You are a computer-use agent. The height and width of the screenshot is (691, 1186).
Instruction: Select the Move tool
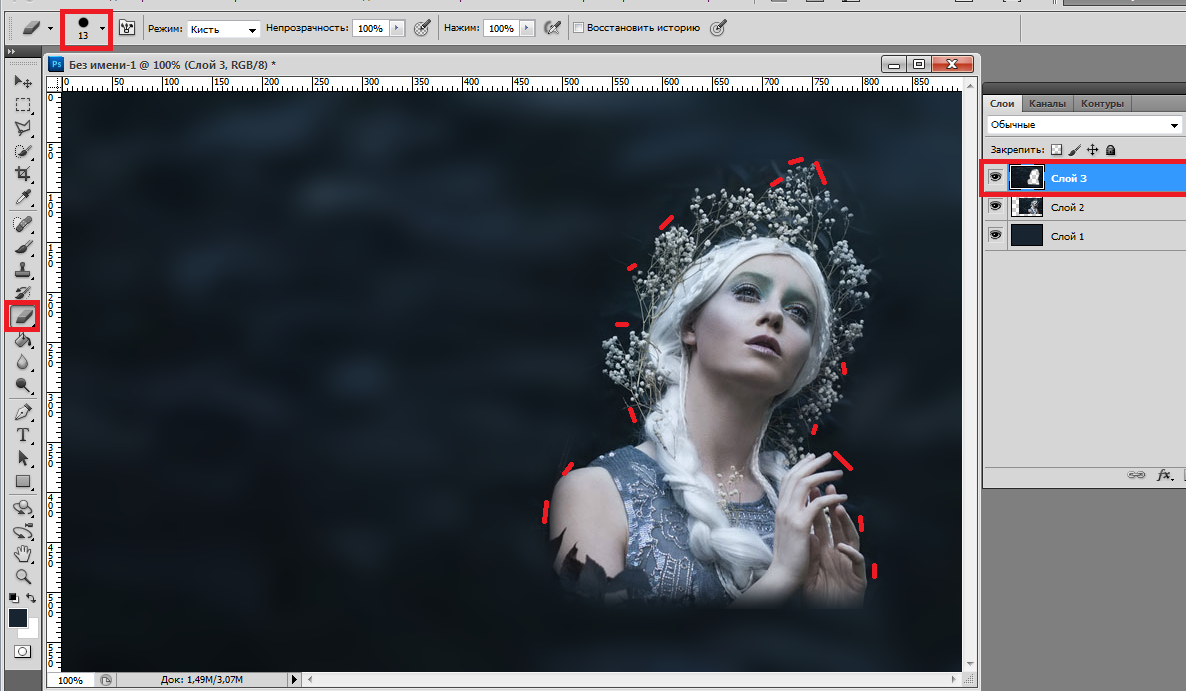[x=23, y=81]
